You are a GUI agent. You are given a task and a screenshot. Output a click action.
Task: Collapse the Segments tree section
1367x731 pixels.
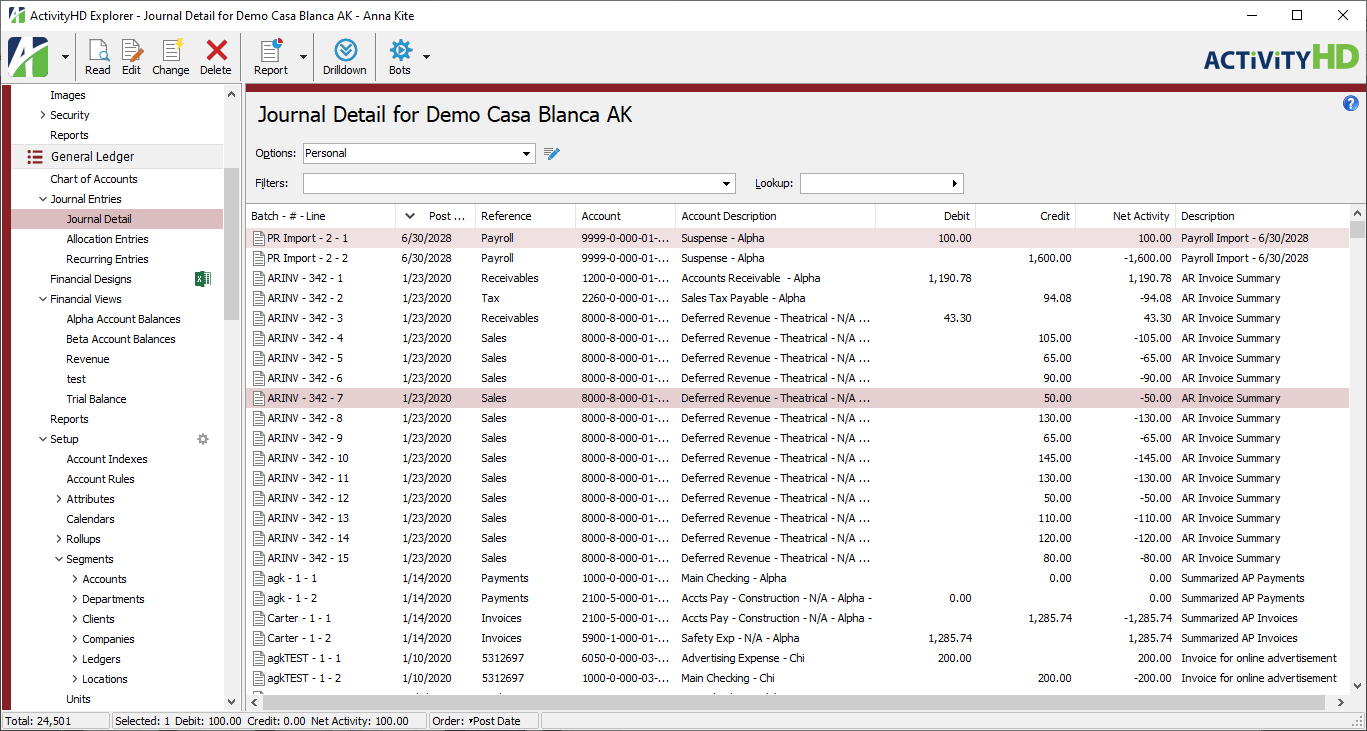pos(58,558)
